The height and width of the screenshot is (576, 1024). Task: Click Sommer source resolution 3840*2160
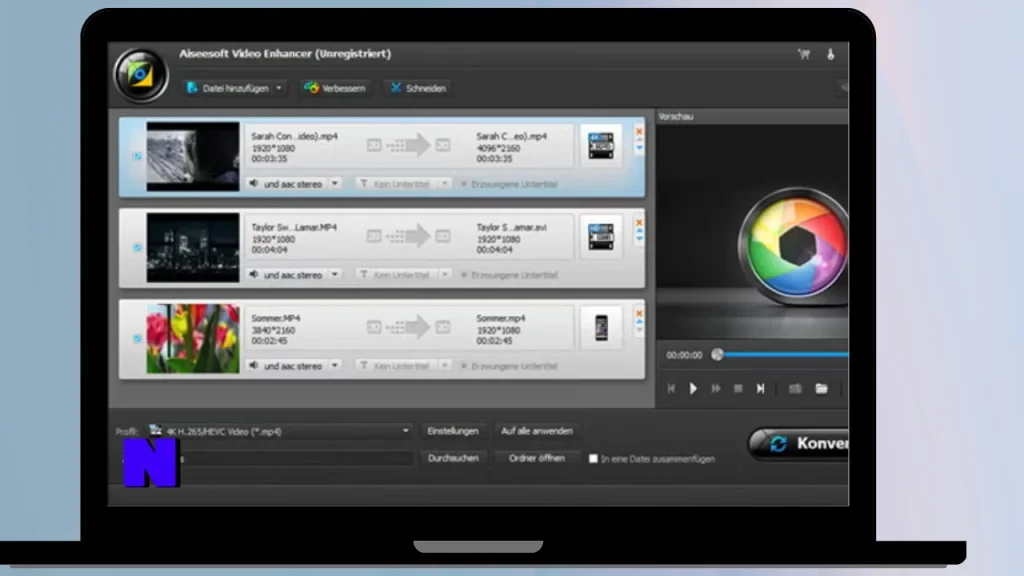point(273,330)
